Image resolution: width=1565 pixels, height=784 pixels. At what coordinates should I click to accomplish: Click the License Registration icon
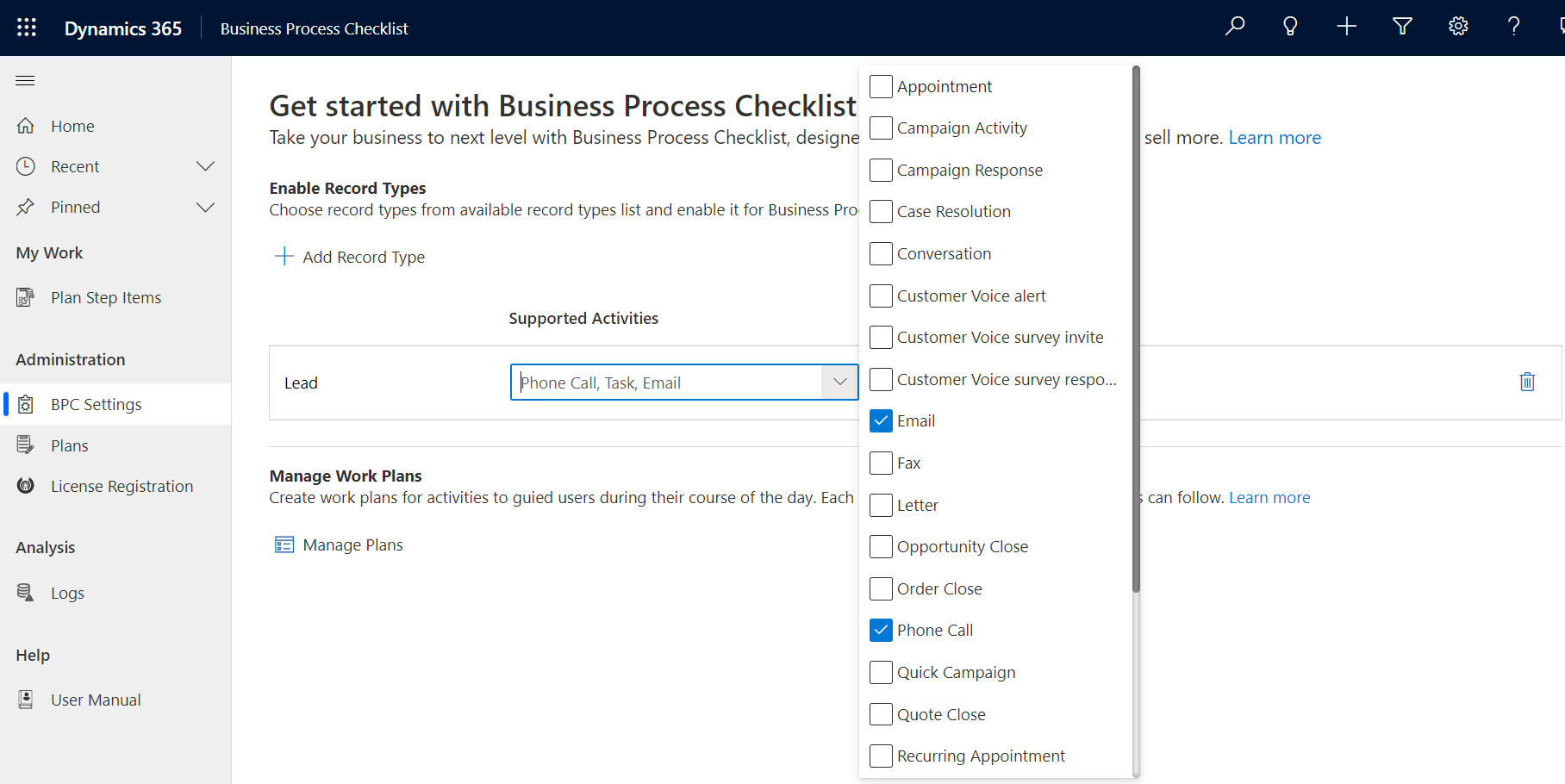pos(26,486)
